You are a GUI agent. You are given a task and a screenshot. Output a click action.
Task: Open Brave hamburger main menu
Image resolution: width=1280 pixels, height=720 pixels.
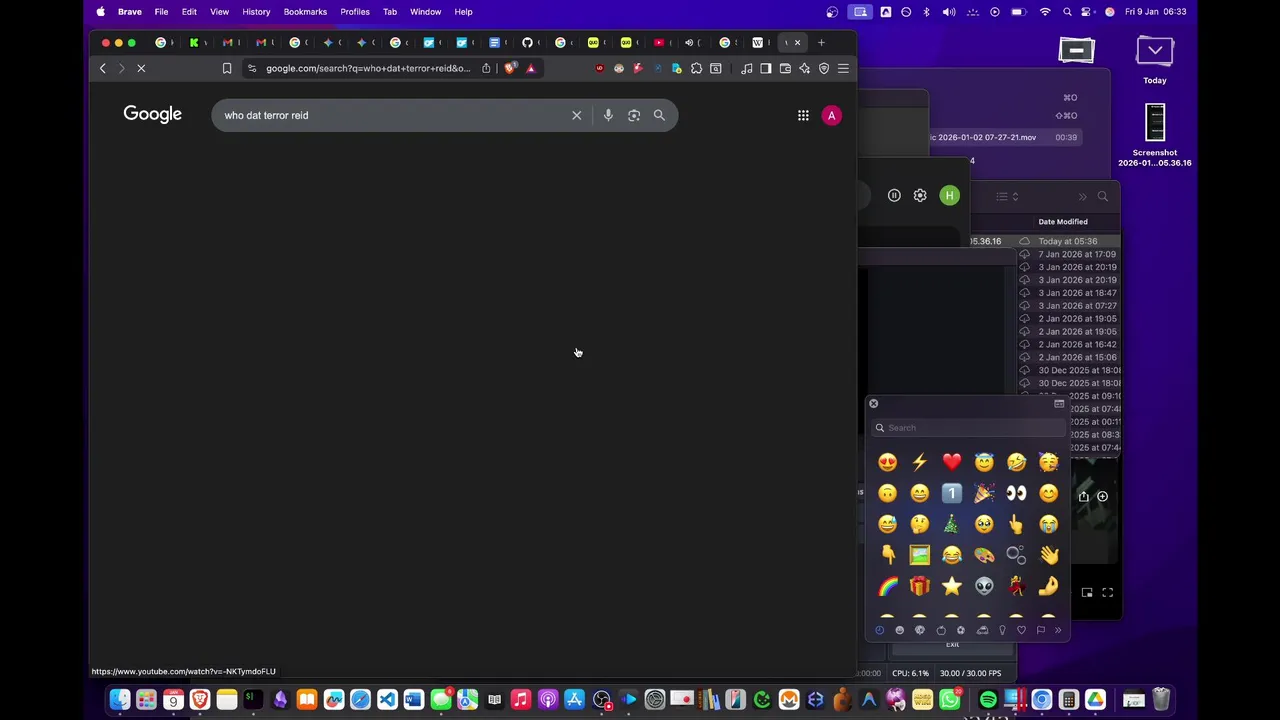(843, 68)
